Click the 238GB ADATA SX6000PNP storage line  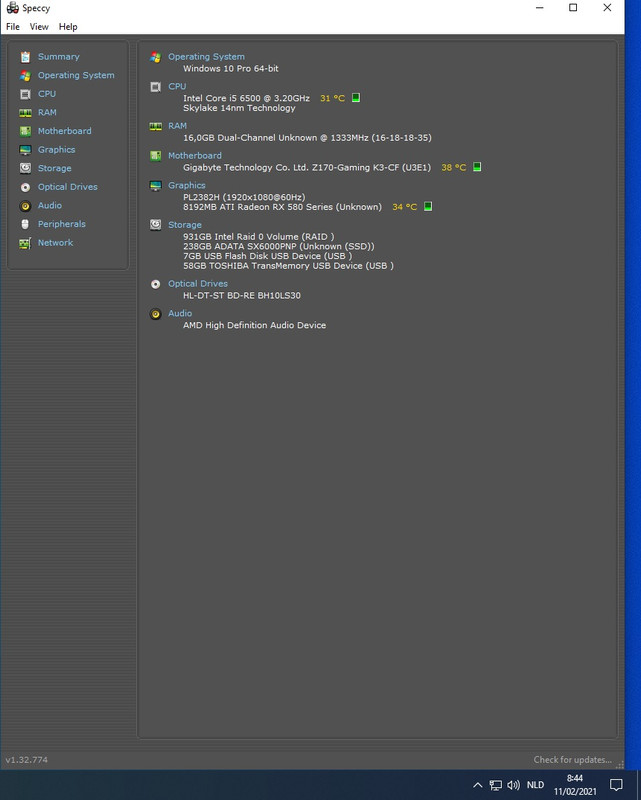point(279,246)
